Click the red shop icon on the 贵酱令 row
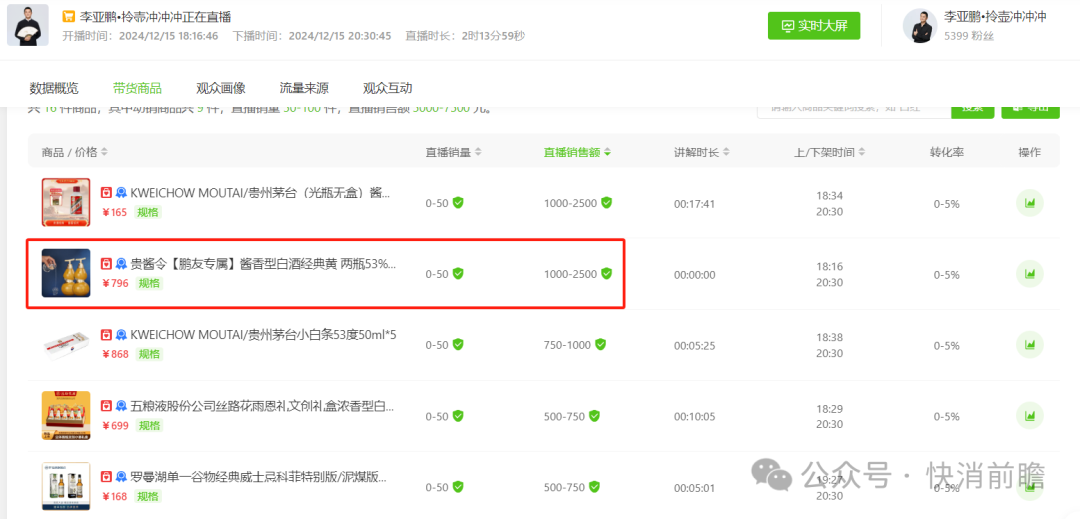Image resolution: width=1080 pixels, height=519 pixels. 106,263
